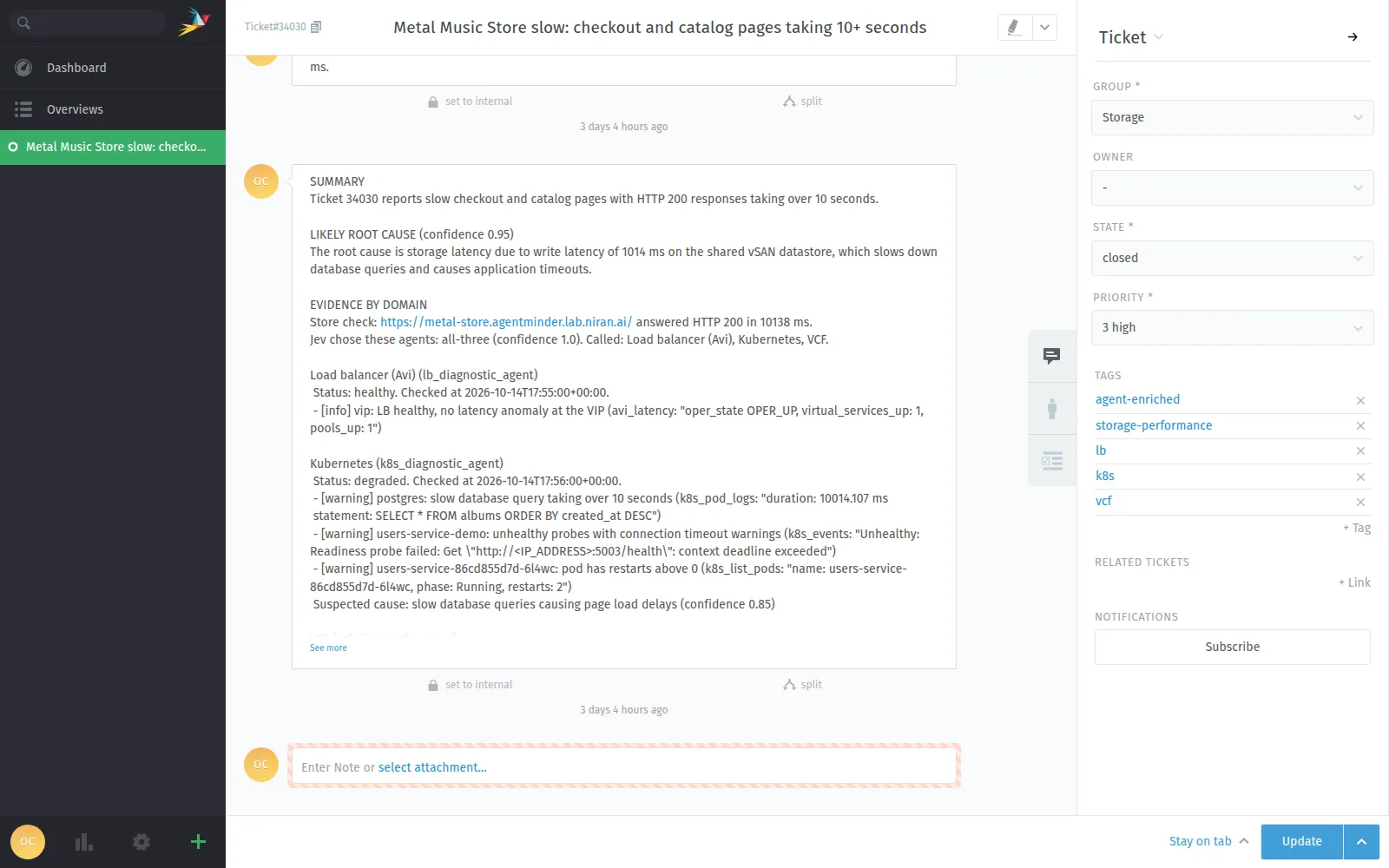
Task: Open the reporting bar chart icon
Action: coord(84,841)
